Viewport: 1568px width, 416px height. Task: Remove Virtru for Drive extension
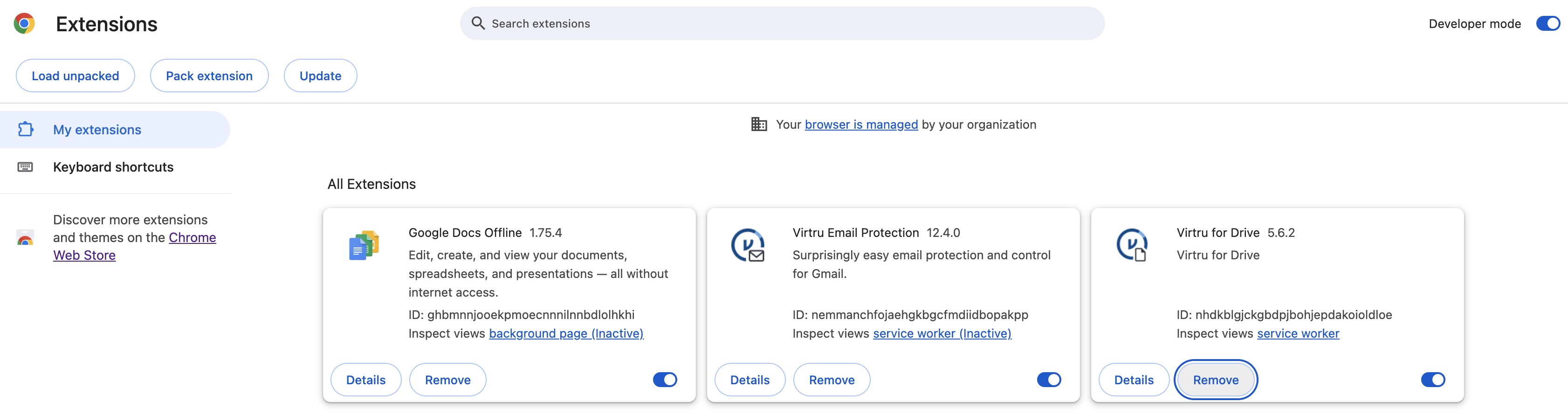tap(1216, 380)
